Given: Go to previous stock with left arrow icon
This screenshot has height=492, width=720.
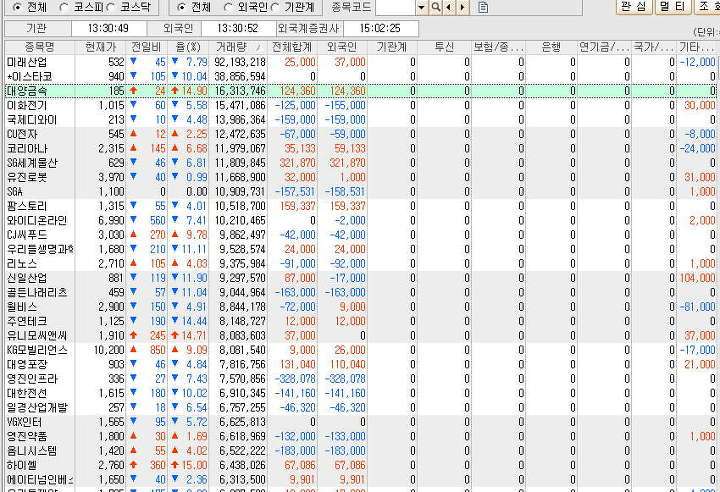Looking at the screenshot, I should [x=449, y=7].
